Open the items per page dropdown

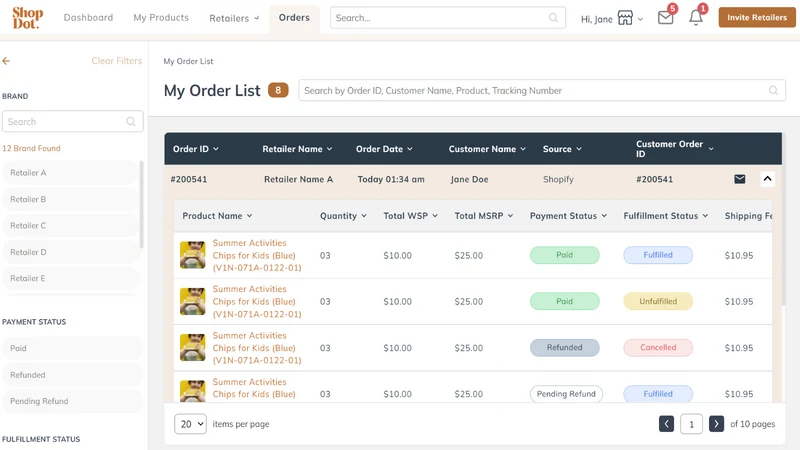pos(190,424)
